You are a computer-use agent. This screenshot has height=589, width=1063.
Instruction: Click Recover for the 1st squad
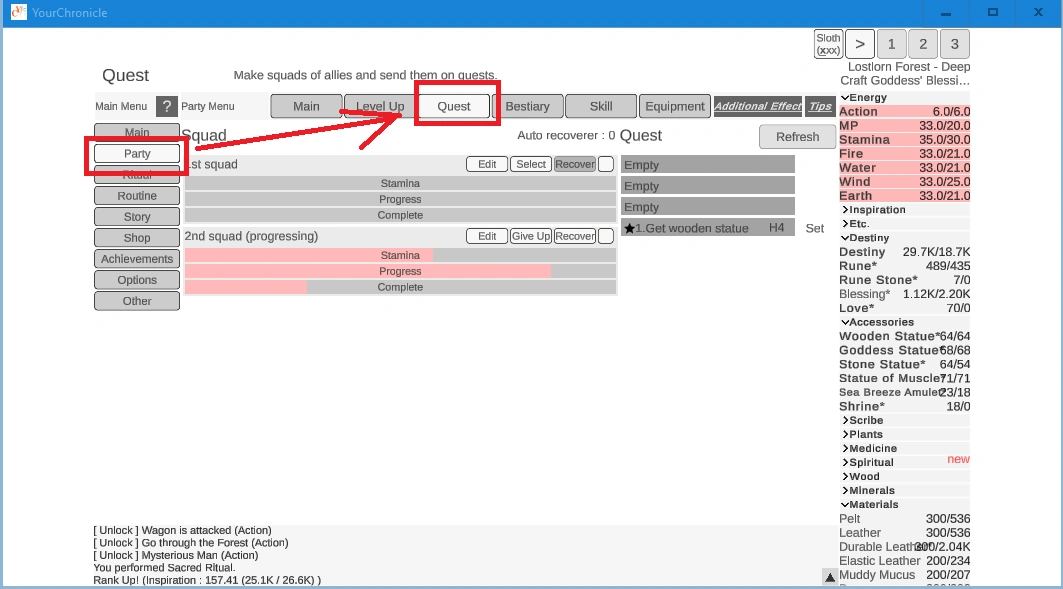point(575,164)
